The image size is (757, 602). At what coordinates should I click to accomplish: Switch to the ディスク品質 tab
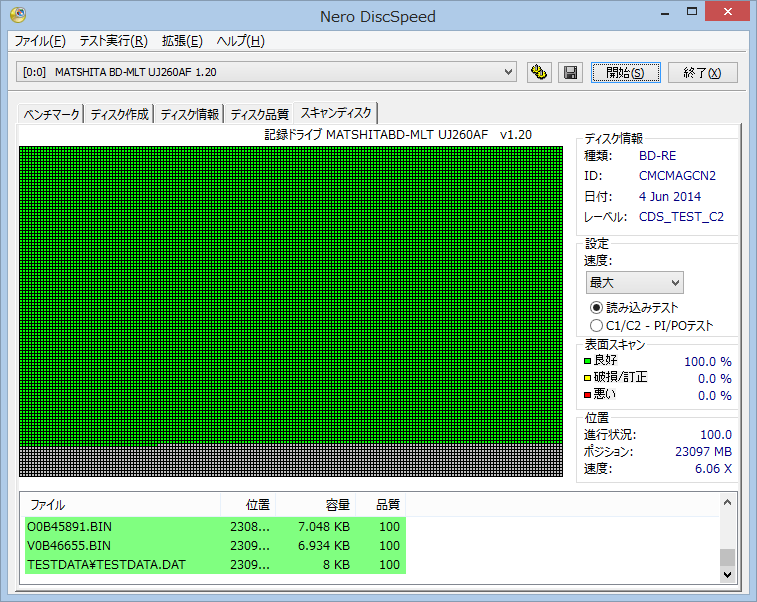259,114
